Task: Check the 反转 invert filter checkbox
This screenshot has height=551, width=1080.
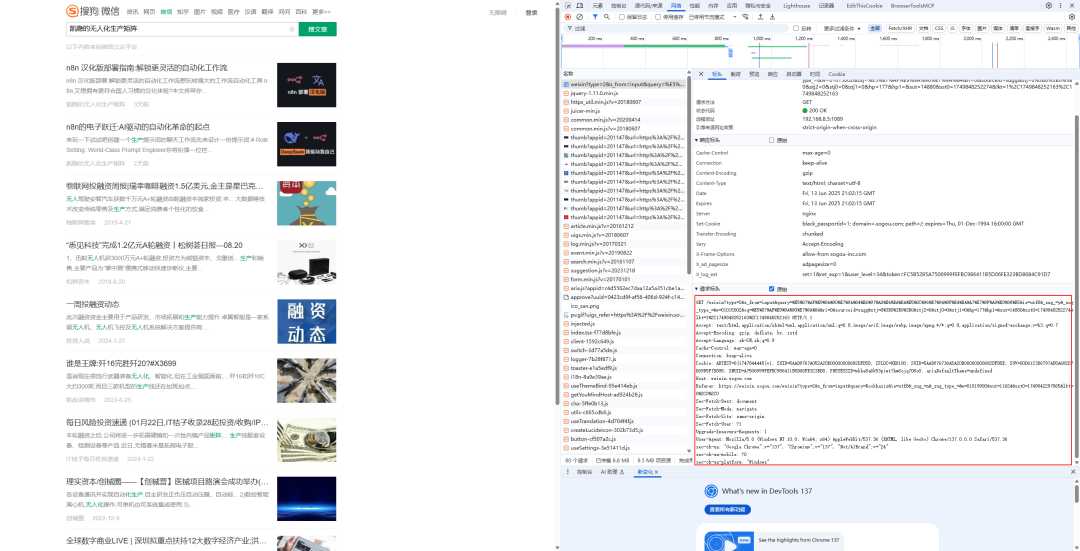Action: point(796,28)
